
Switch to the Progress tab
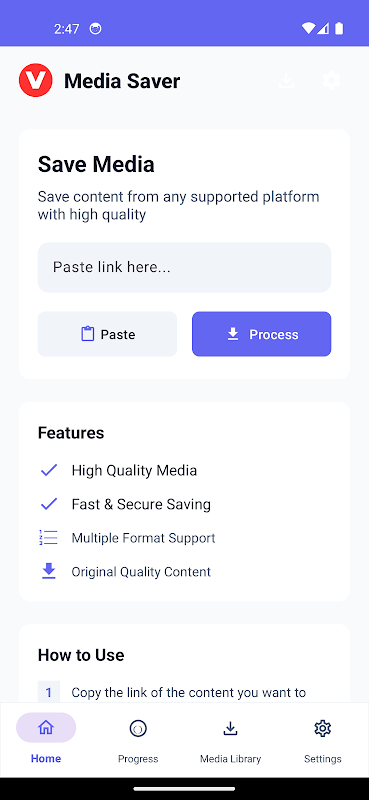coord(138,740)
